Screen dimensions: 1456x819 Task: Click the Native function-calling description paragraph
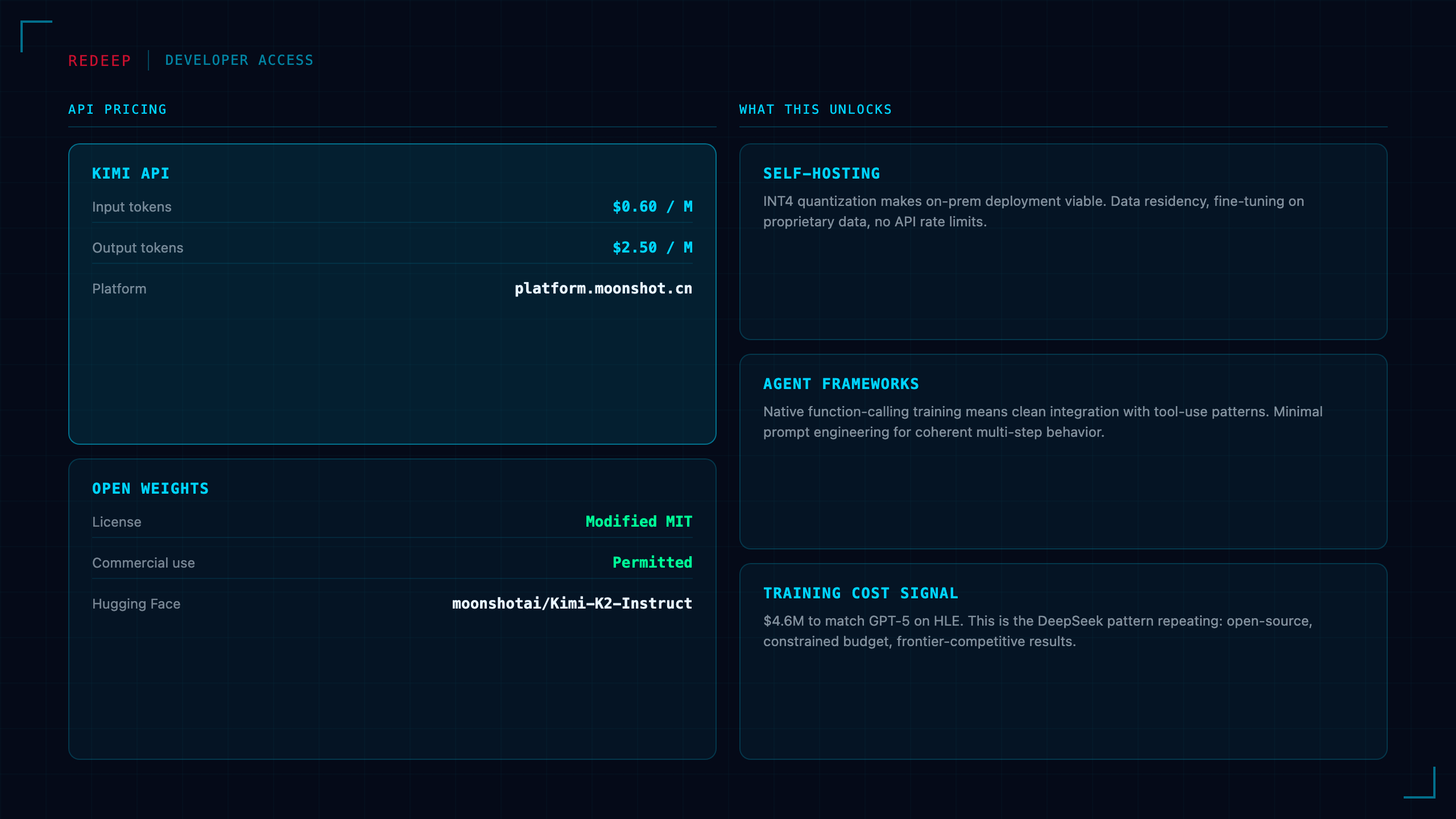(x=1043, y=422)
